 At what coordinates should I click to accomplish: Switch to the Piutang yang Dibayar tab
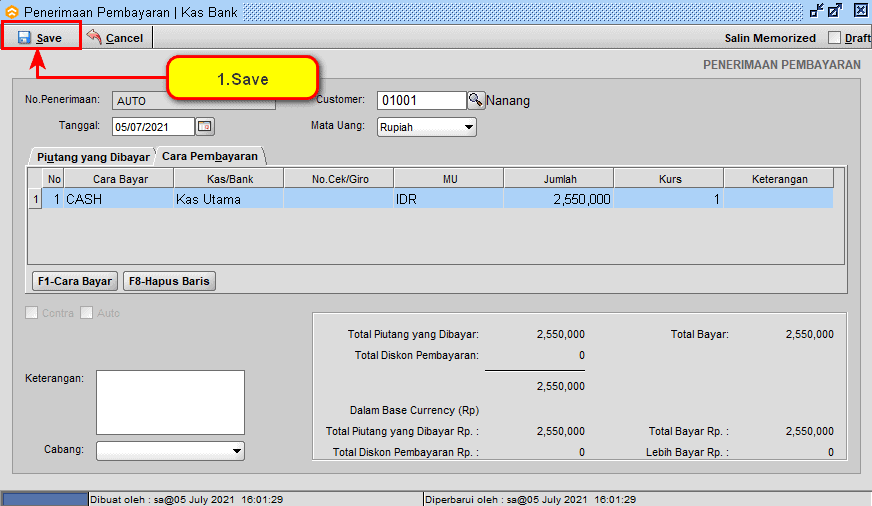[x=93, y=157]
